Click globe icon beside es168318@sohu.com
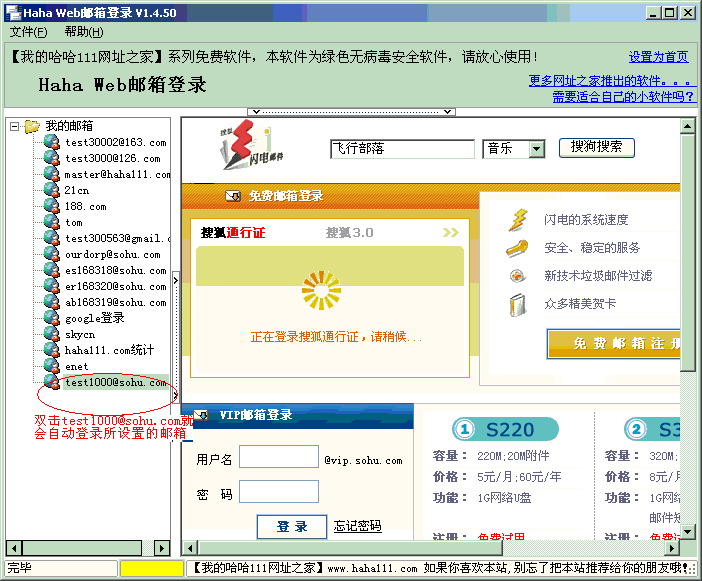This screenshot has height=581, width=702. pyautogui.click(x=52, y=270)
